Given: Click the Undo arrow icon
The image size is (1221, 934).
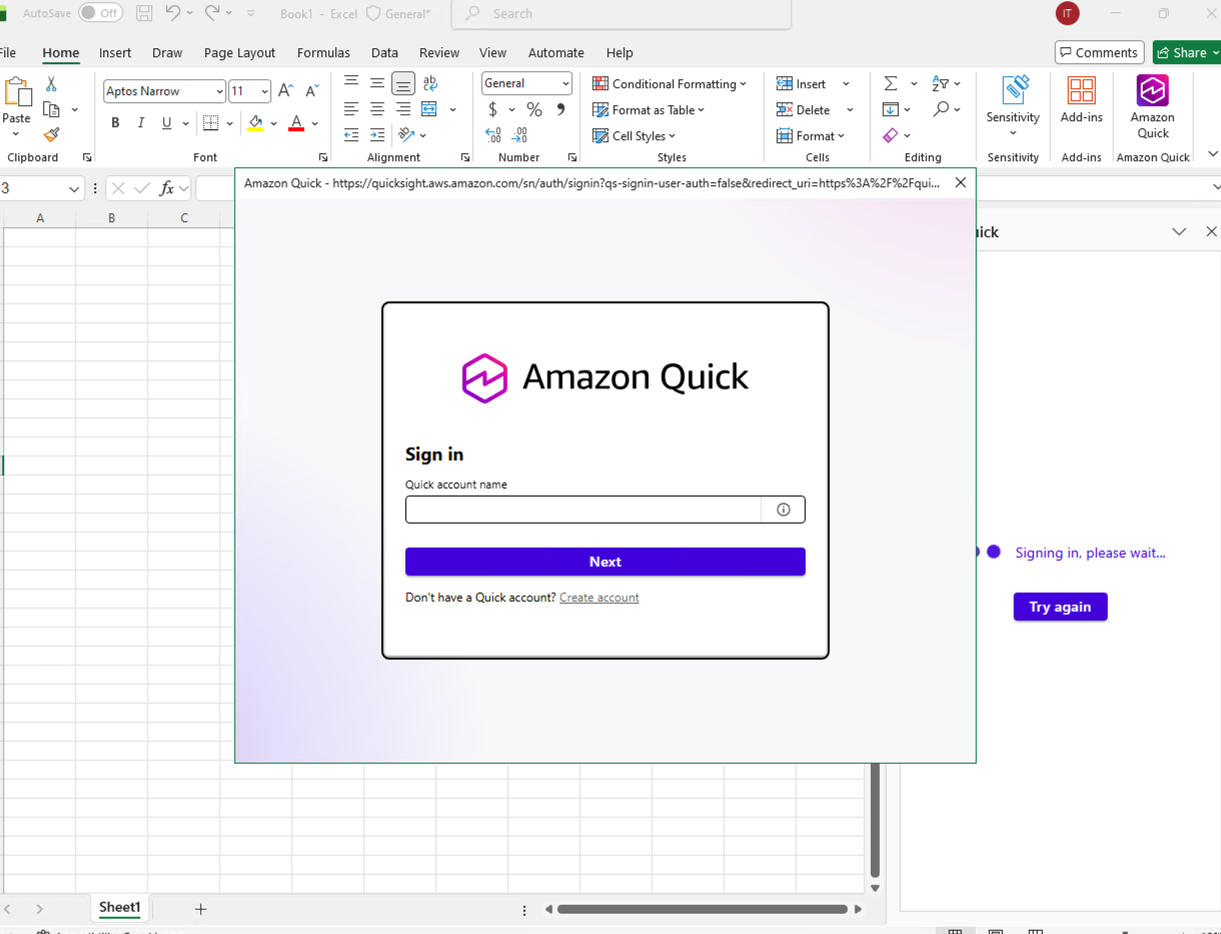Looking at the screenshot, I should point(173,13).
